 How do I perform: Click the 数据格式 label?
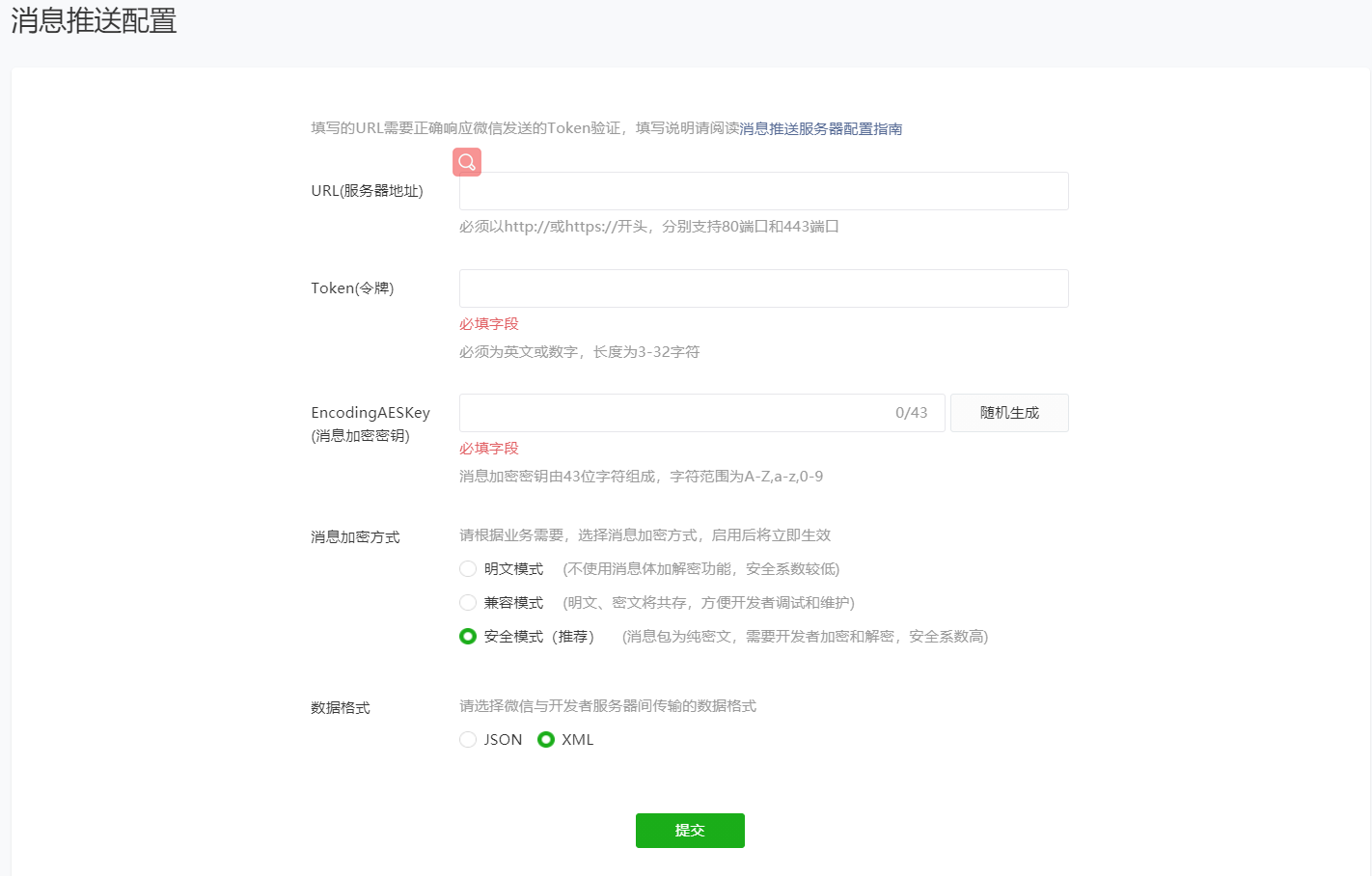coord(341,708)
